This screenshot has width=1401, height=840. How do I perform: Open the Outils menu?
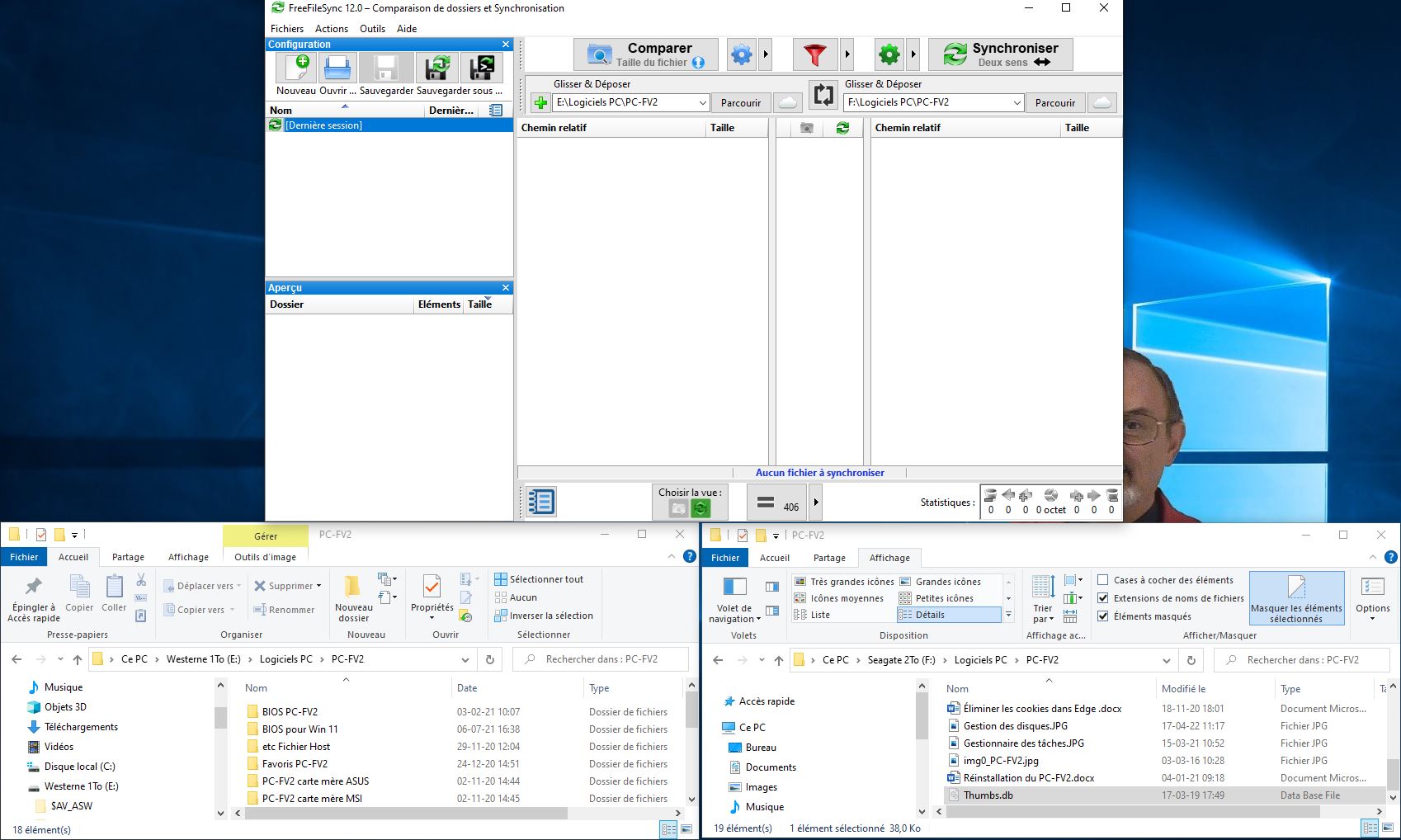(x=372, y=29)
